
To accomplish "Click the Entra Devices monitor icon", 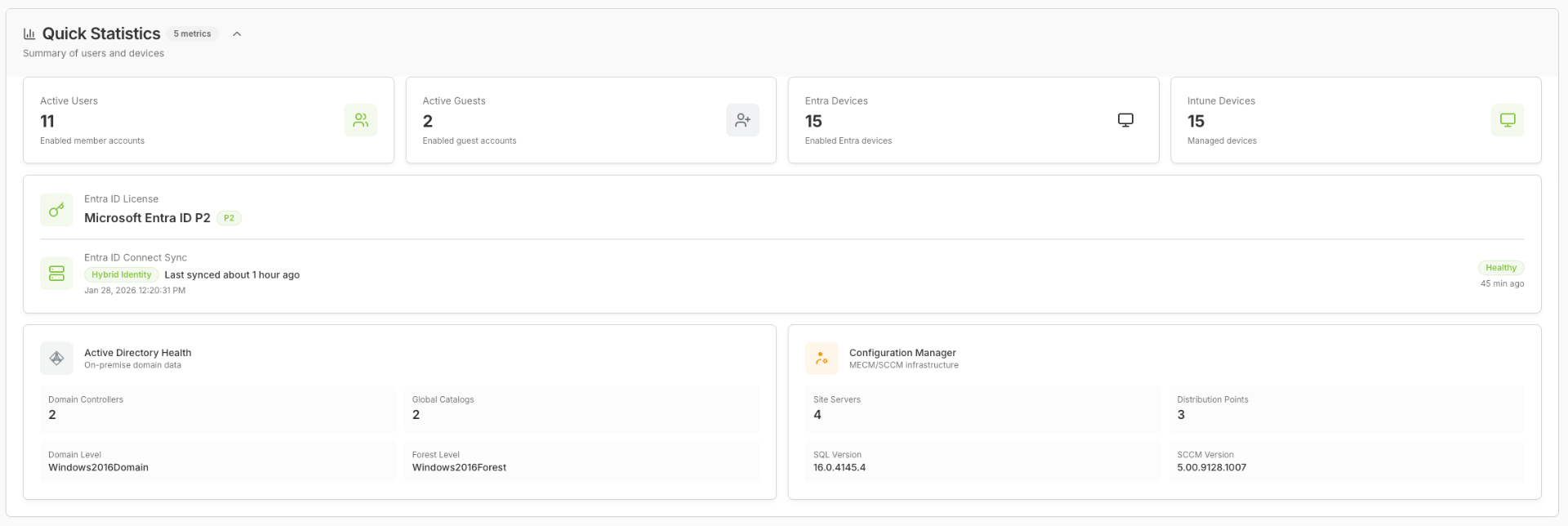I will [x=1125, y=120].
